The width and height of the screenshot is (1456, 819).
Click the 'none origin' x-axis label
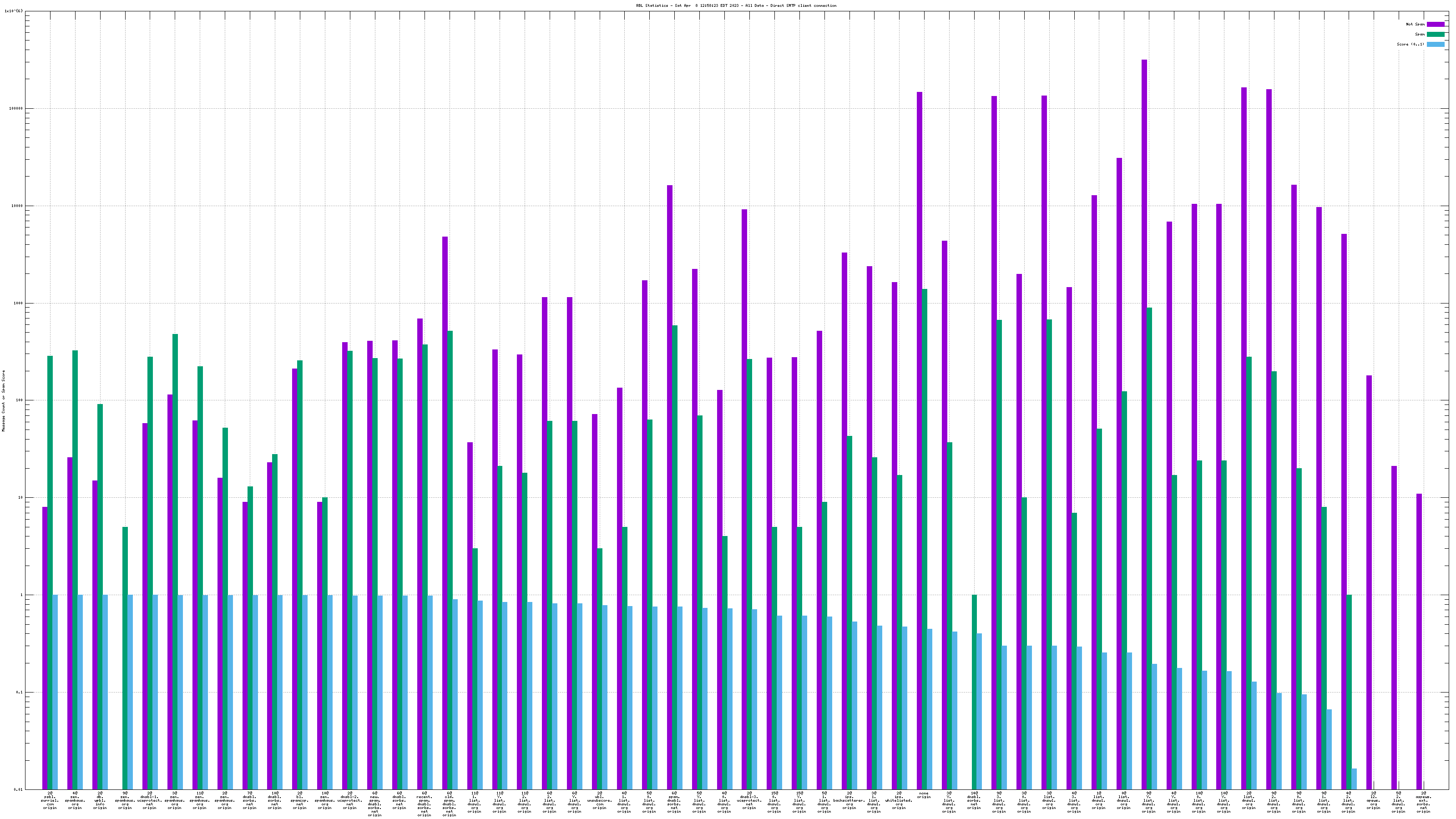click(x=924, y=795)
